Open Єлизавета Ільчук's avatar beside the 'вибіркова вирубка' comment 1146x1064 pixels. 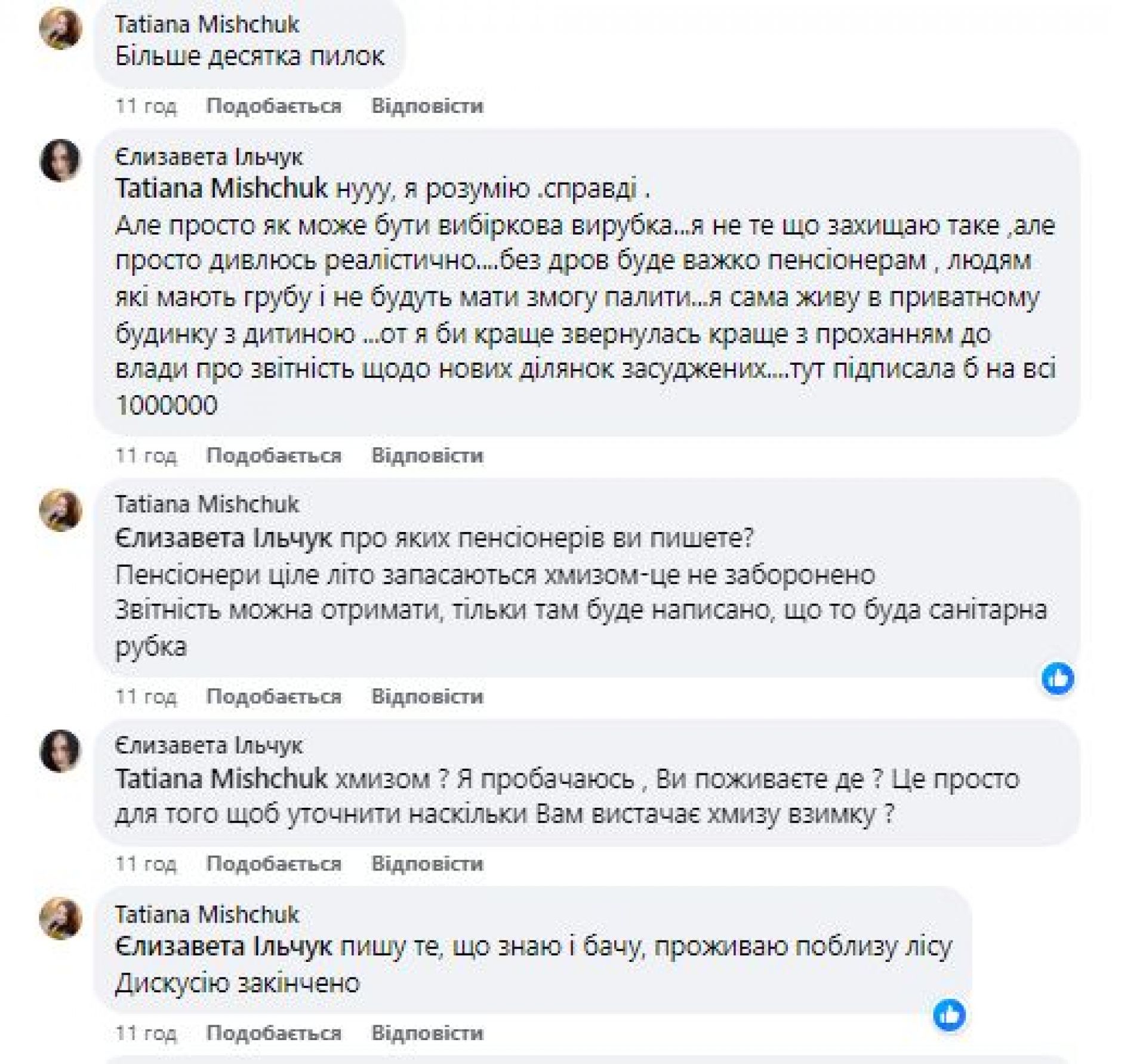pyautogui.click(x=60, y=161)
